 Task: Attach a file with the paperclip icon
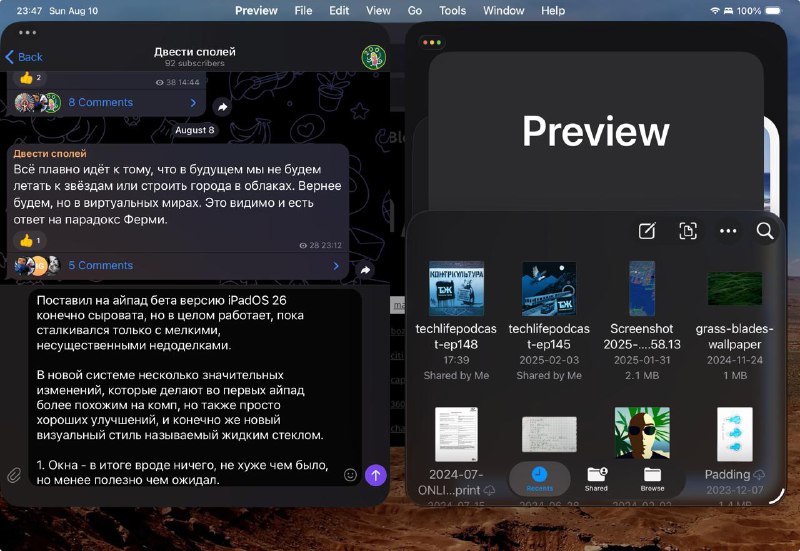pyautogui.click(x=14, y=475)
